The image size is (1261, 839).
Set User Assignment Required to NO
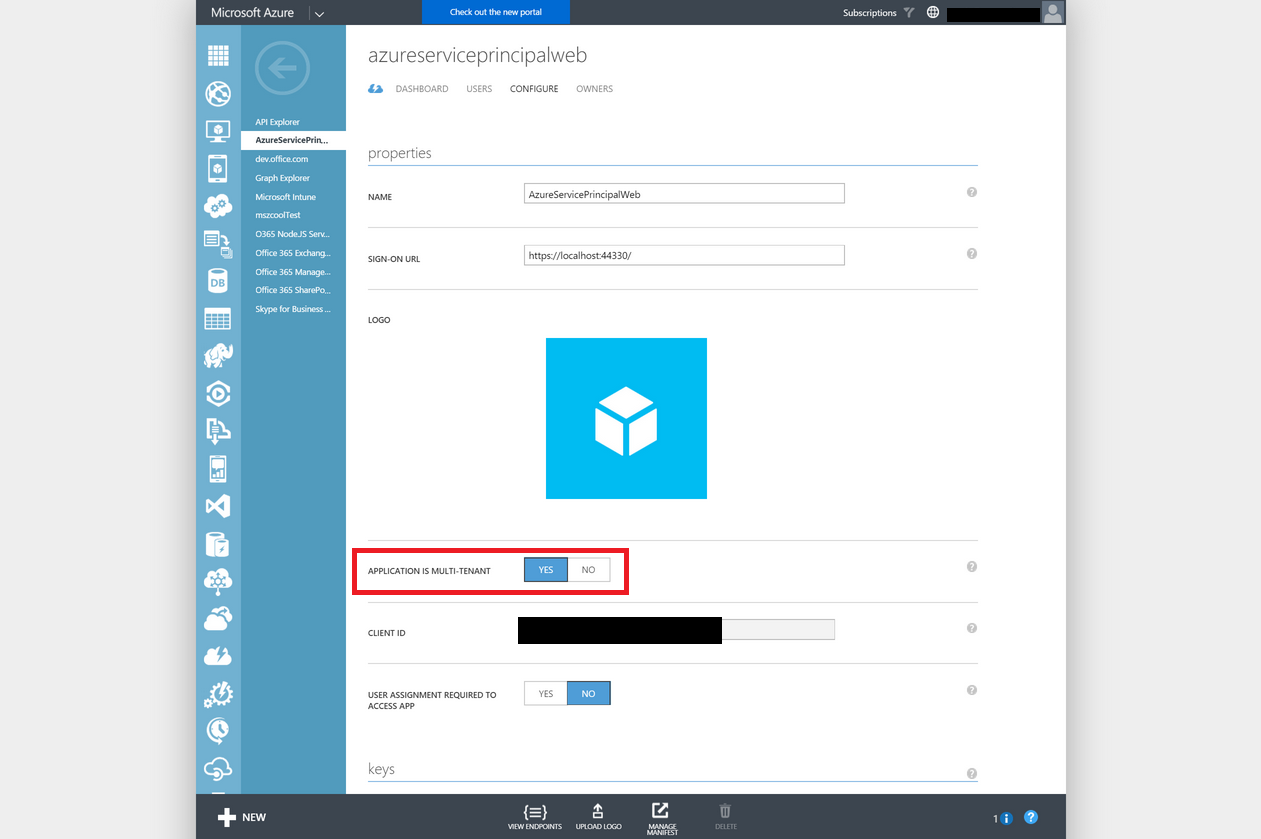(589, 693)
